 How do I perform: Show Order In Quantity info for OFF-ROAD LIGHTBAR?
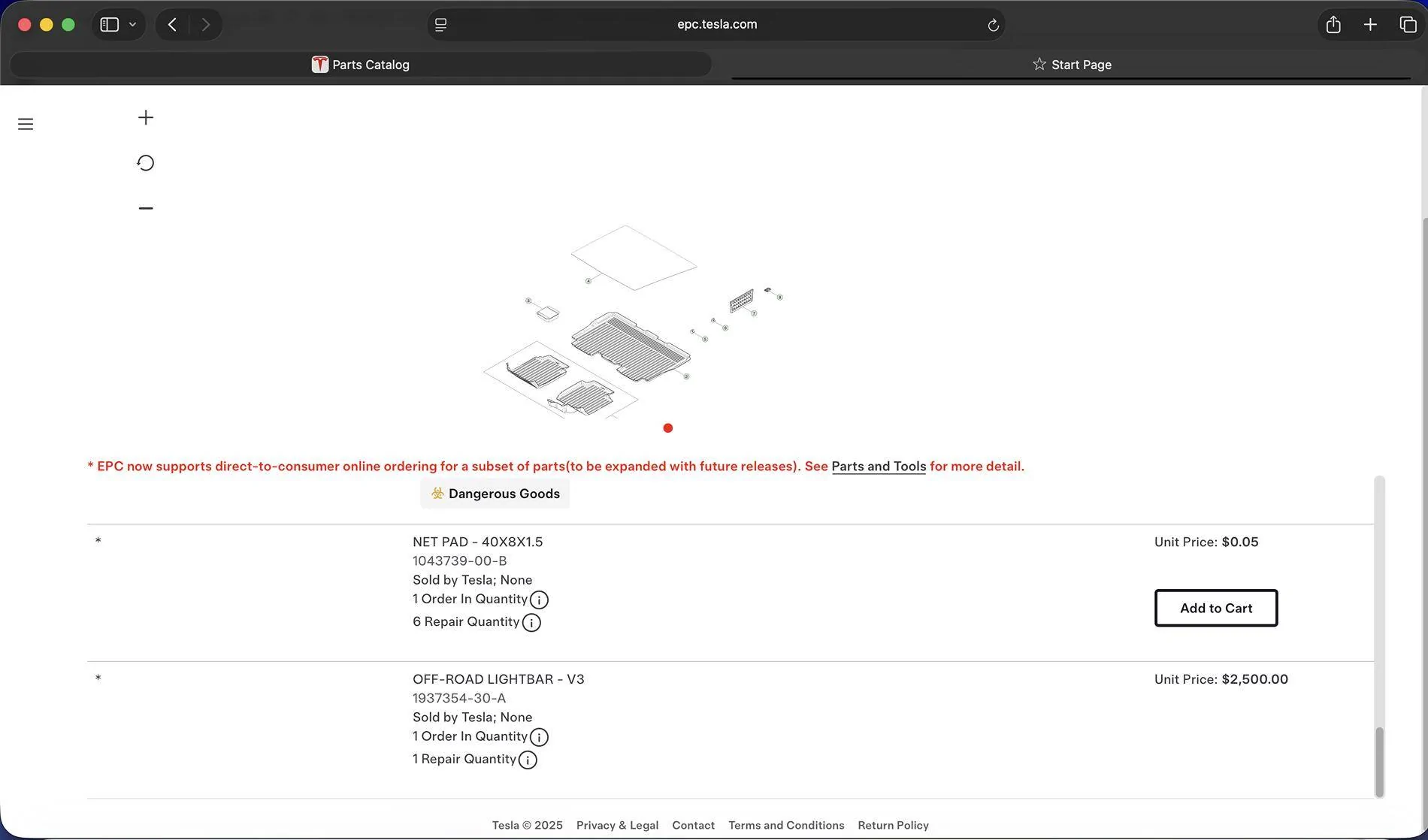point(539,737)
